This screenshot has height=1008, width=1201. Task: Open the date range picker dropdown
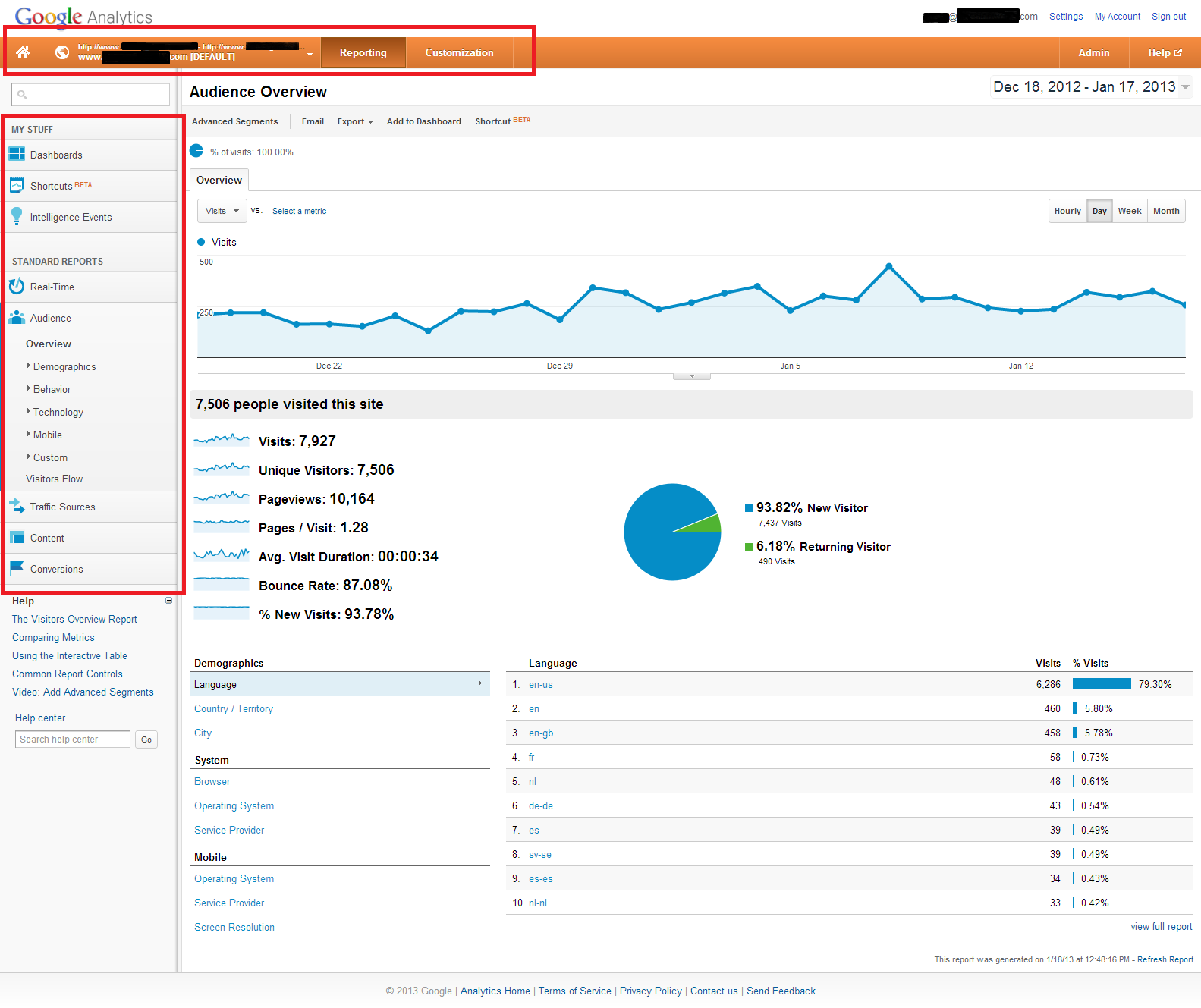point(1092,87)
